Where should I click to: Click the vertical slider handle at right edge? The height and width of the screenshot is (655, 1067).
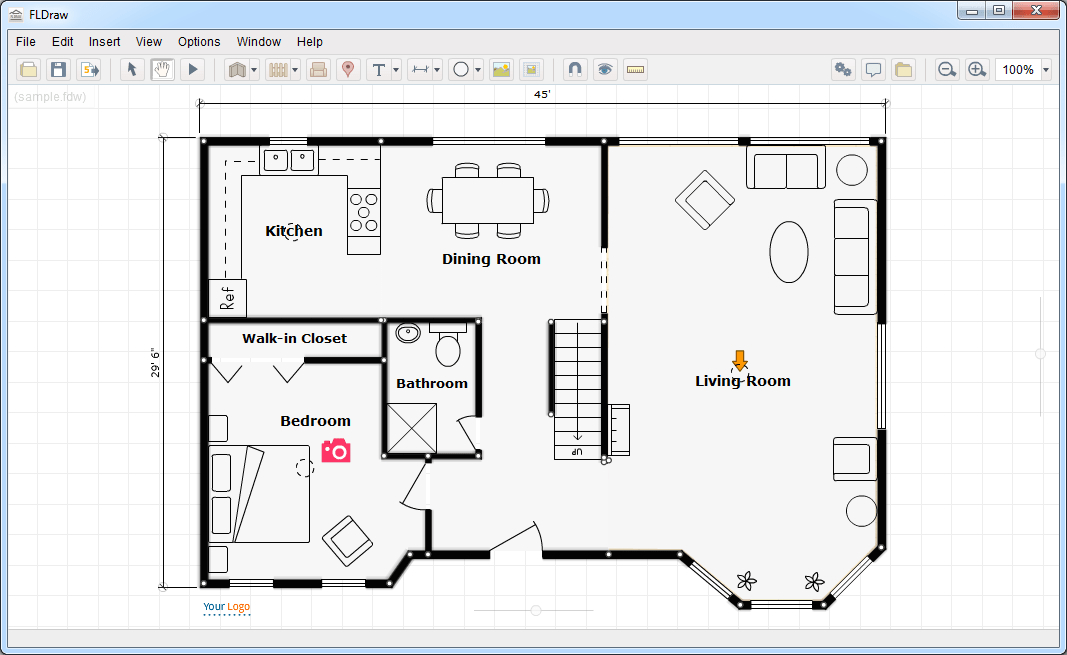coord(1040,354)
